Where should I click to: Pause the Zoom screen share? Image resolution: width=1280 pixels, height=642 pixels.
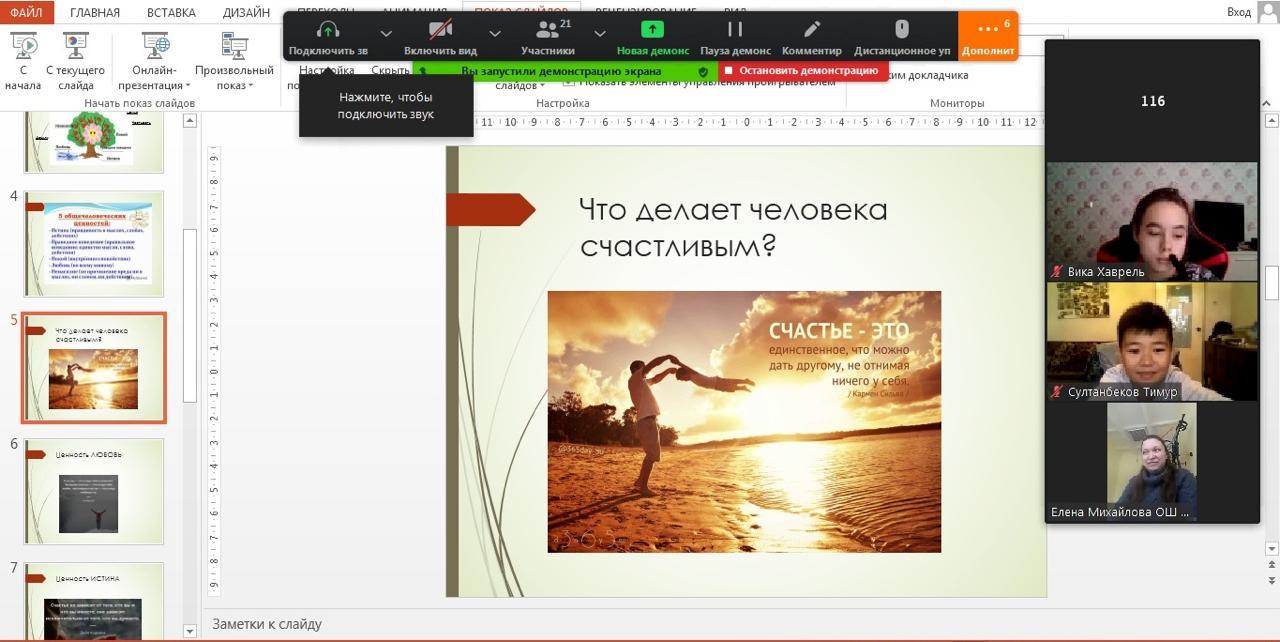click(735, 31)
